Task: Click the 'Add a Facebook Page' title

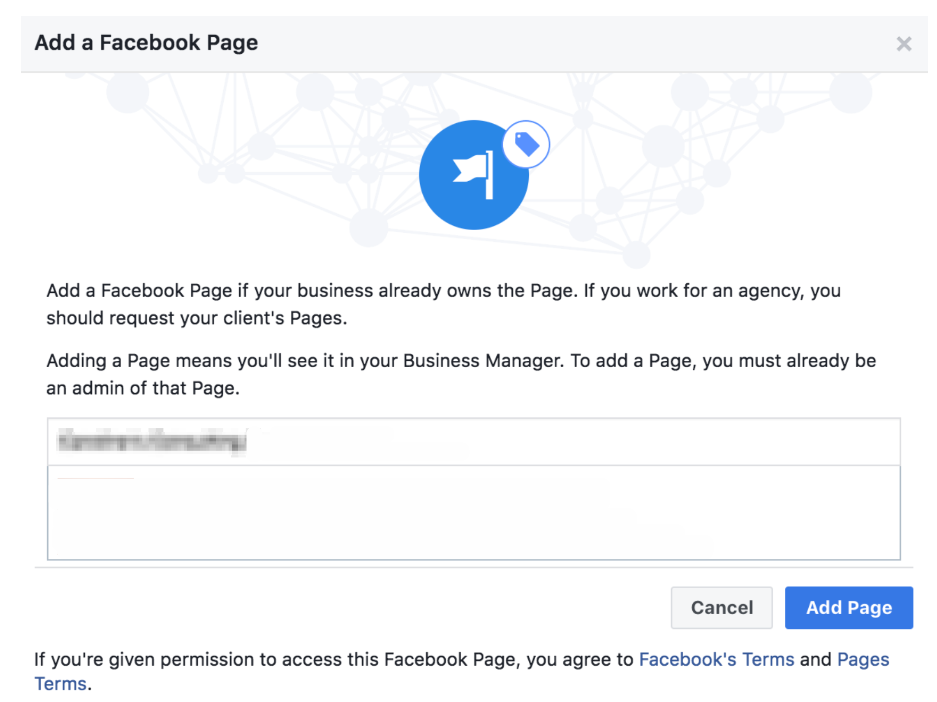Action: tap(146, 43)
